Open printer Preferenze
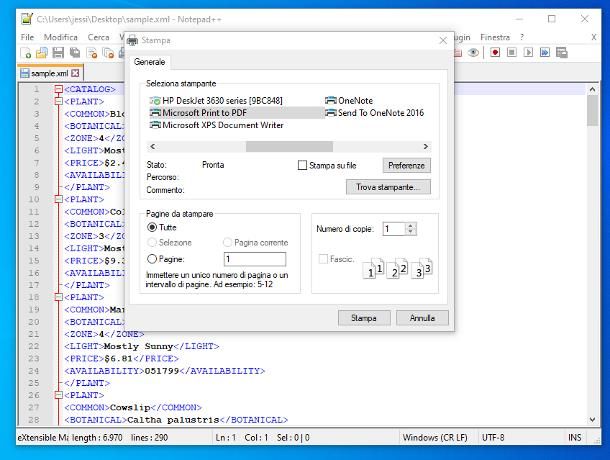Image resolution: width=610 pixels, height=460 pixels. click(407, 165)
